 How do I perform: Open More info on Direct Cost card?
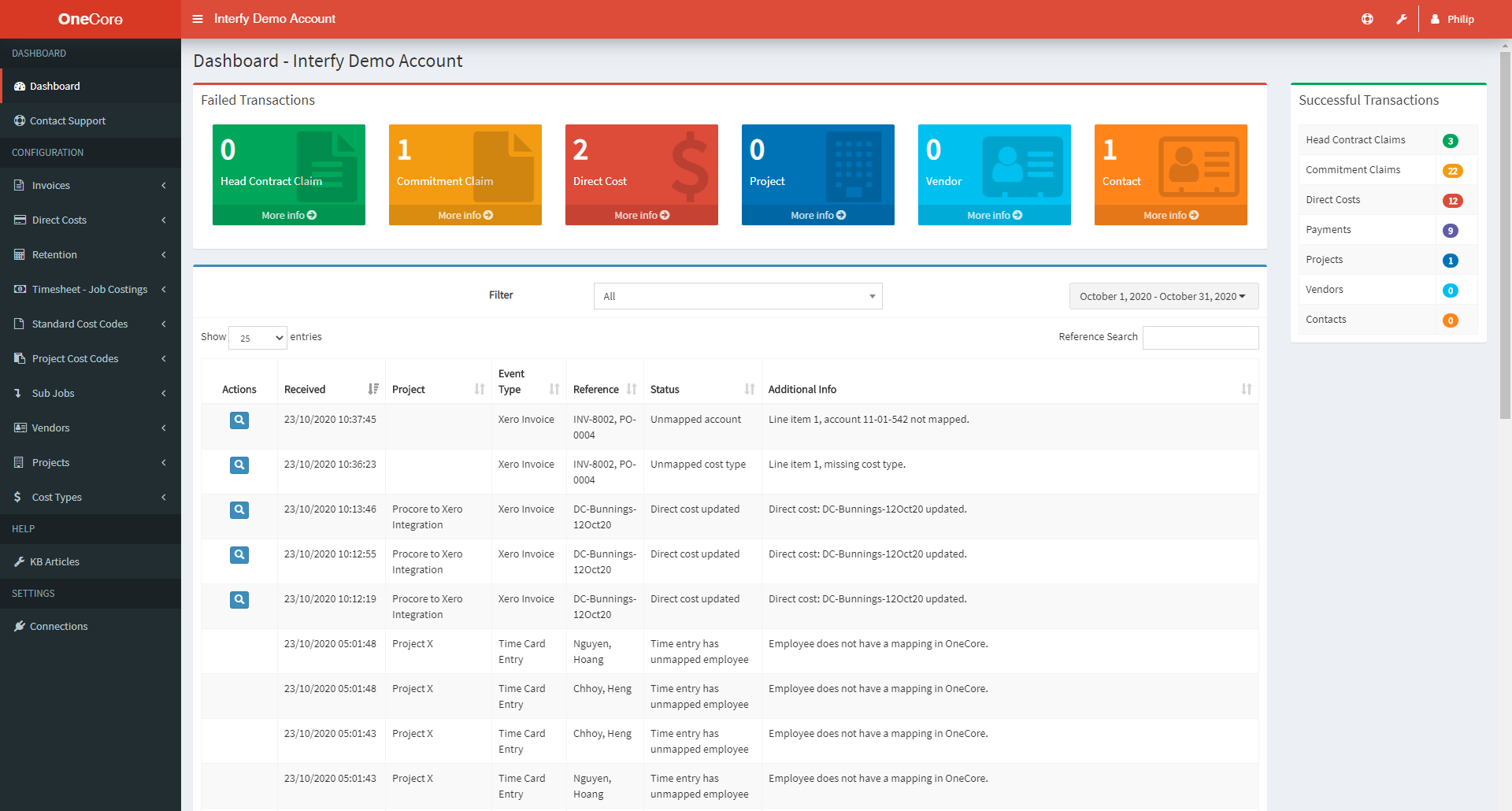point(642,215)
